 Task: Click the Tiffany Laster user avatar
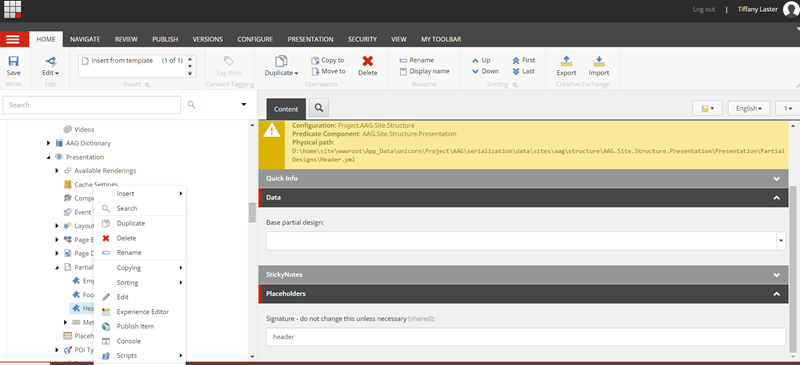pos(790,10)
